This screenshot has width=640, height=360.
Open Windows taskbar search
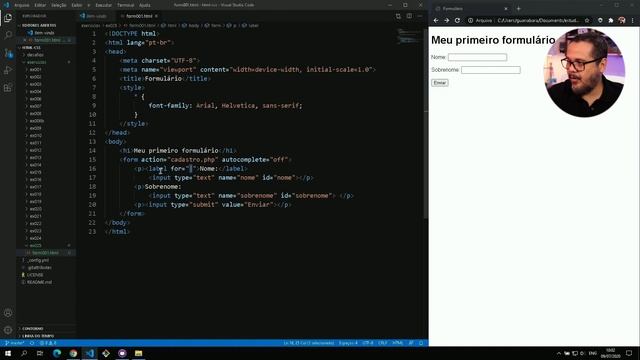coord(24,353)
